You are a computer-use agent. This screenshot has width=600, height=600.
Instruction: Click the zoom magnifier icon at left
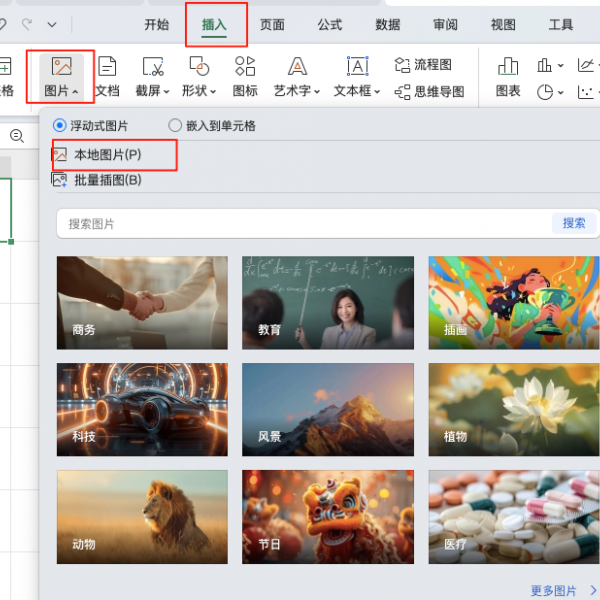click(17, 136)
